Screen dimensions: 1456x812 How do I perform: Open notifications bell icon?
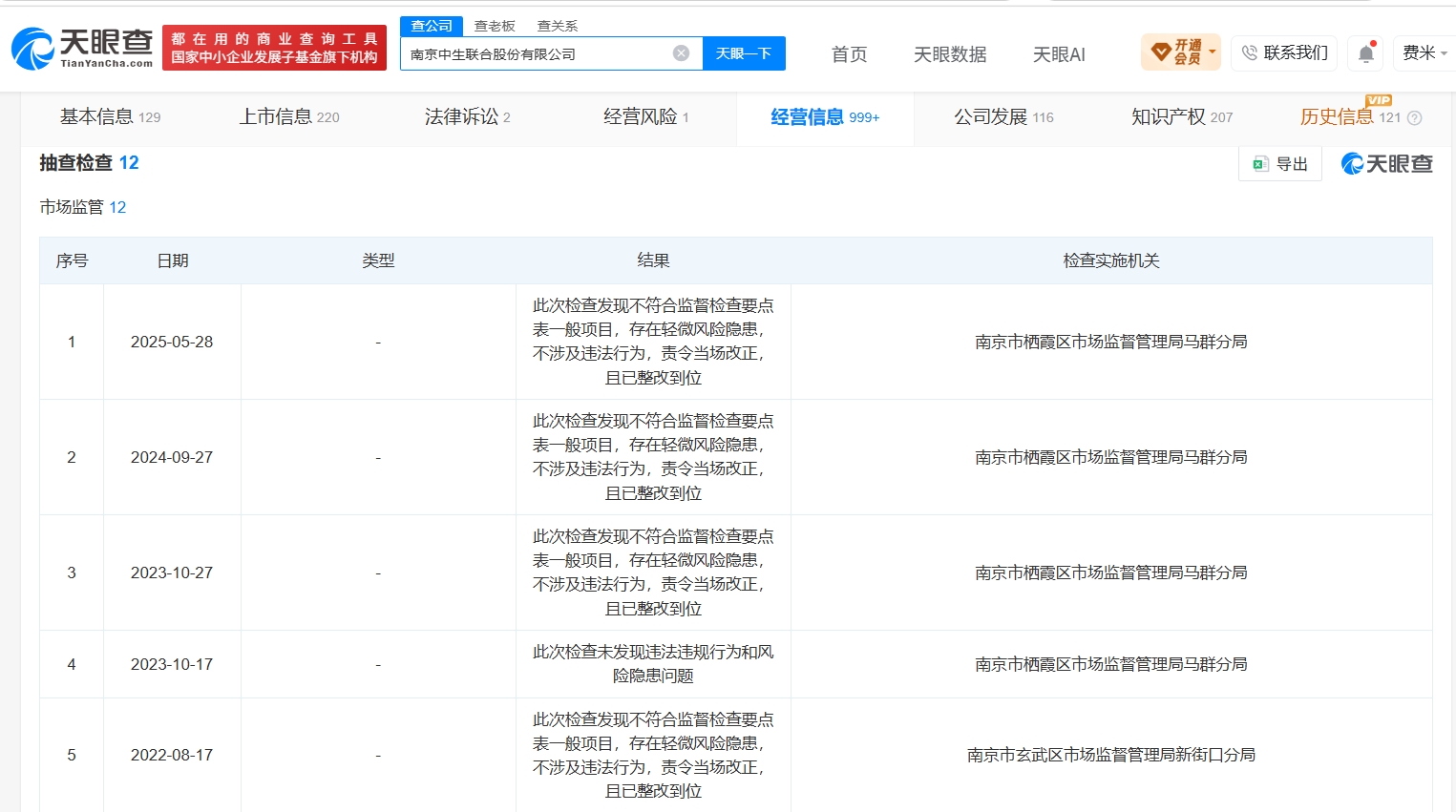point(1366,53)
